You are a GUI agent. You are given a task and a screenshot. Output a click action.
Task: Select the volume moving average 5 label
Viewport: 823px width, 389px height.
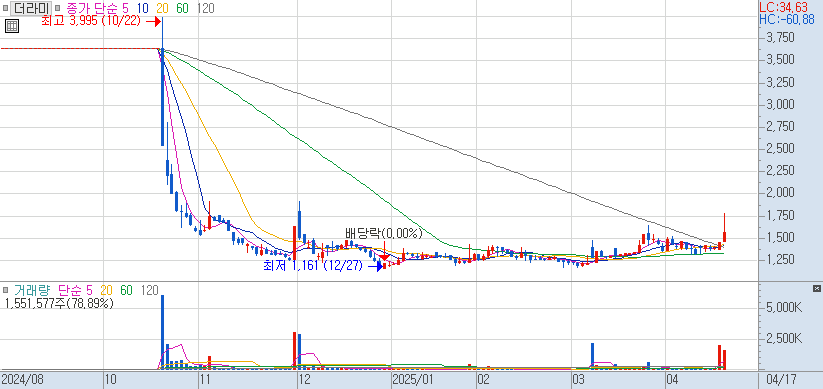89,290
